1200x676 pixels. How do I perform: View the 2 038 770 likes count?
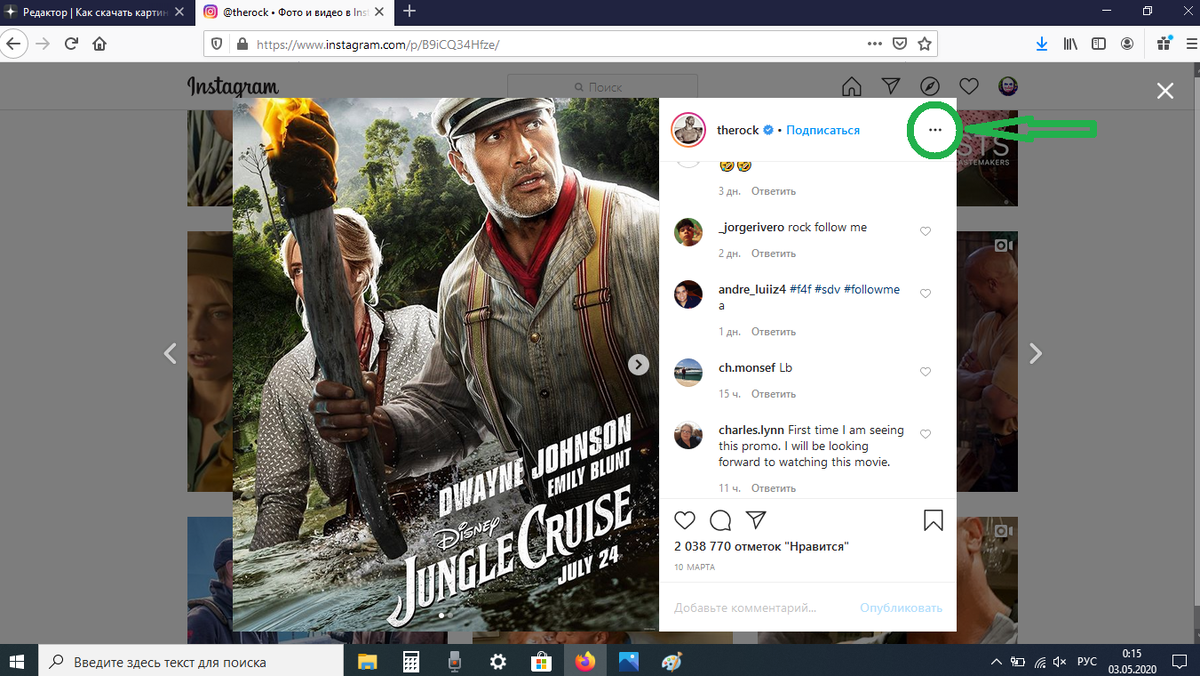tap(761, 546)
